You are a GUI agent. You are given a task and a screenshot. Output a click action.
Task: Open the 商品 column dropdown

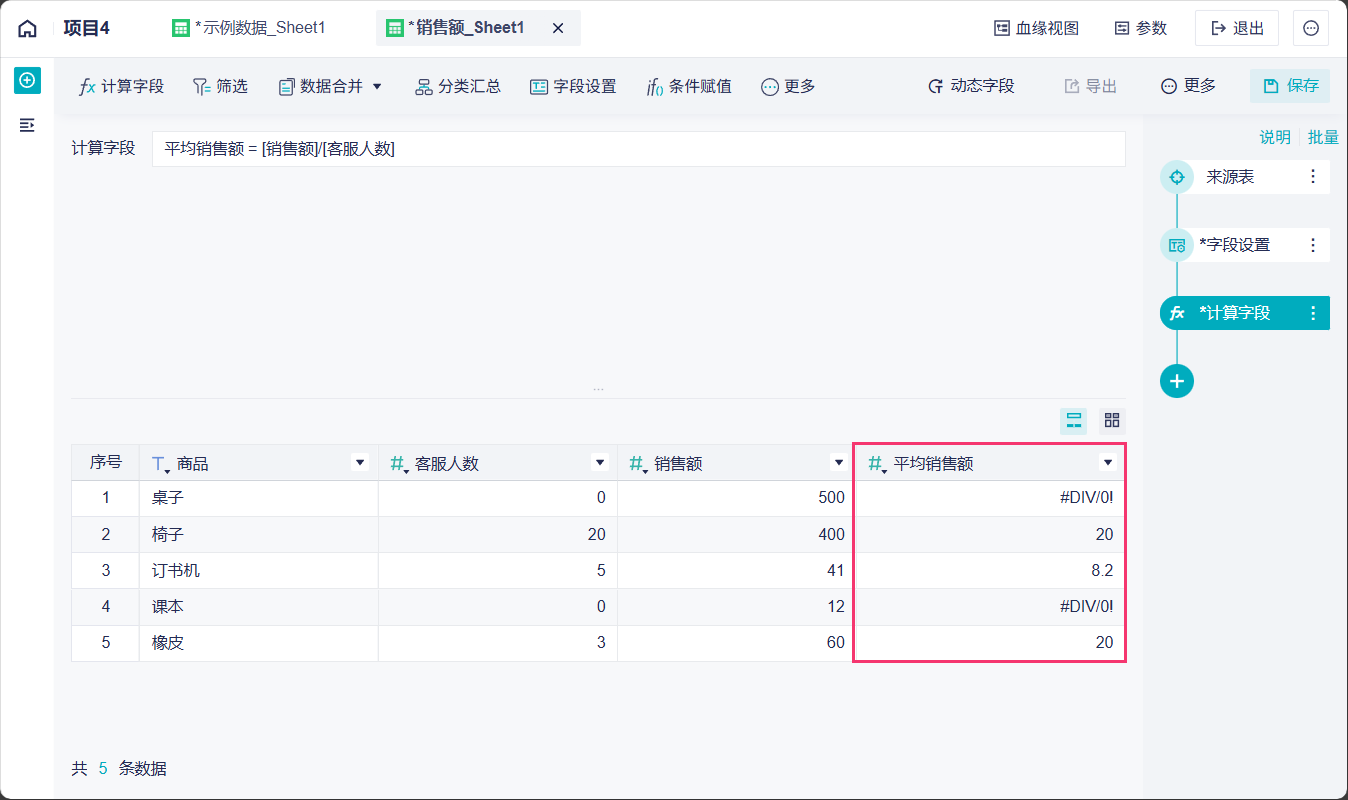pyautogui.click(x=360, y=462)
